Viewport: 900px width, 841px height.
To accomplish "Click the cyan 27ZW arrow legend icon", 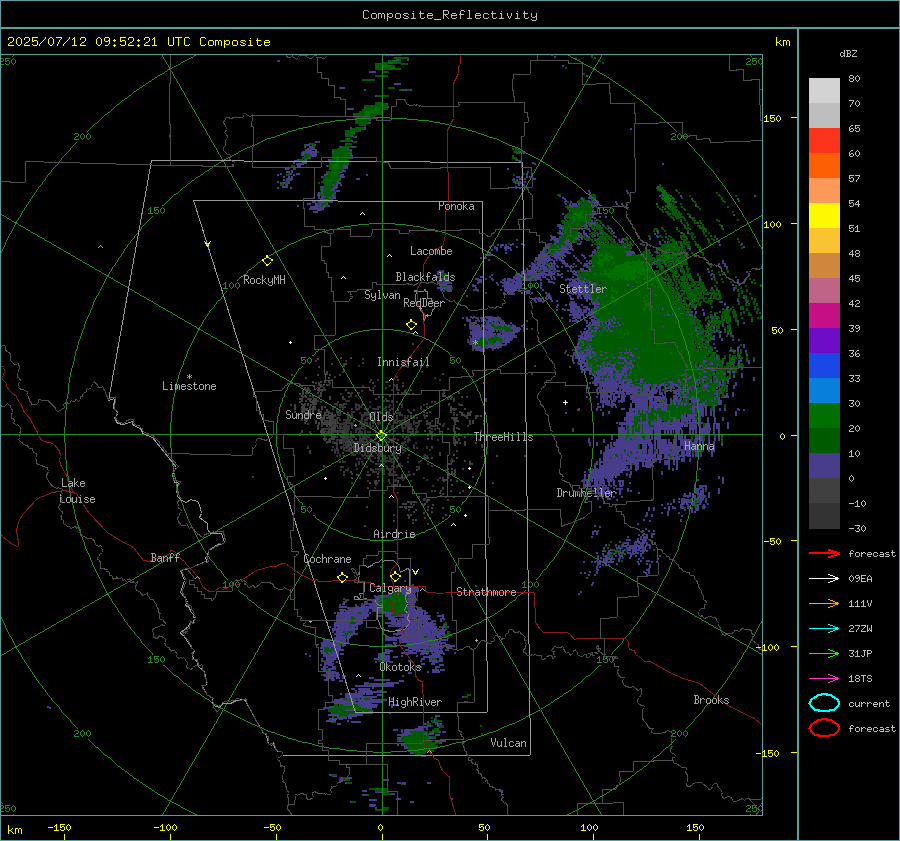I will [x=824, y=628].
